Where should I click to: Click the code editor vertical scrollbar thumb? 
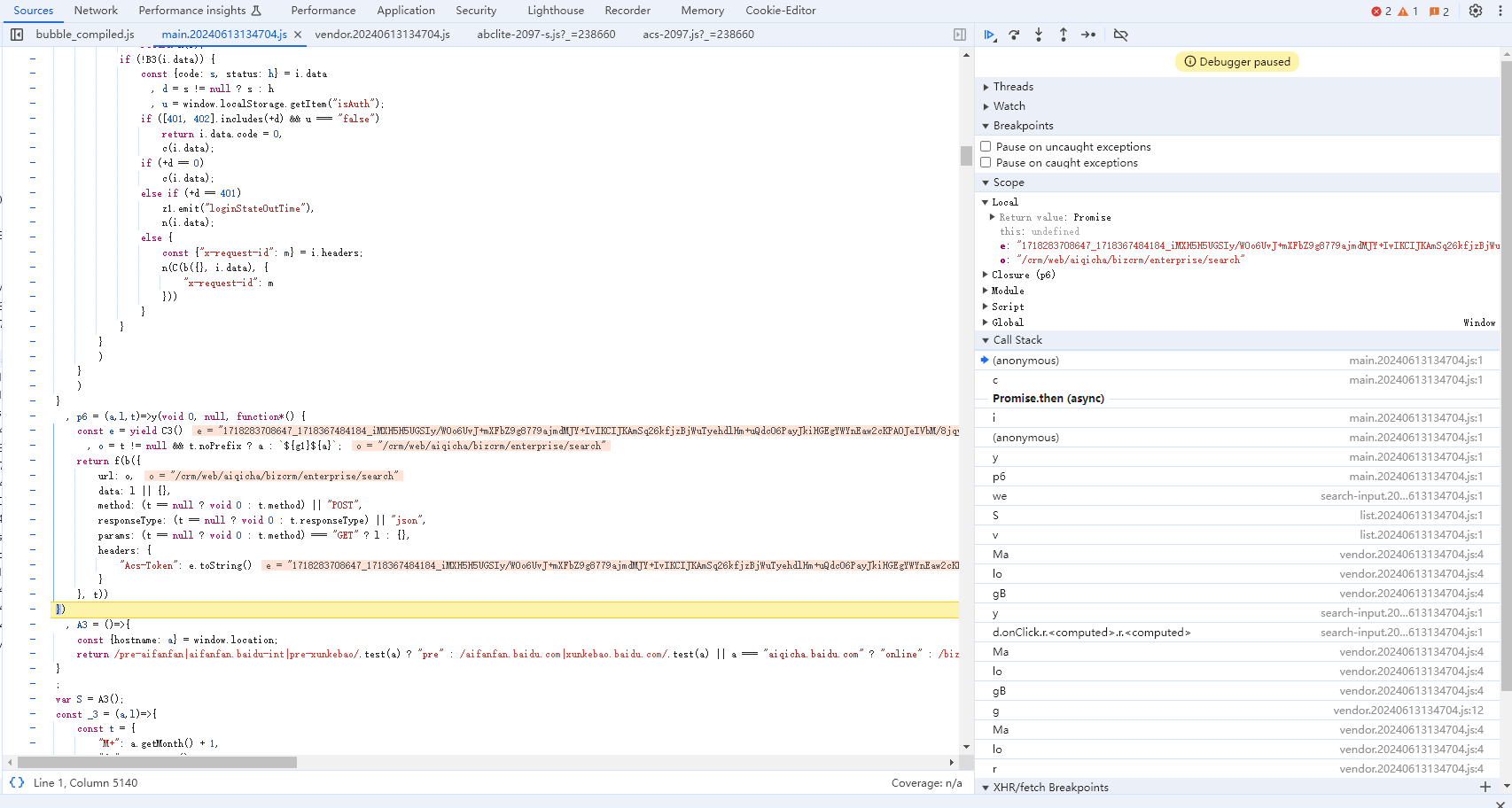point(966,156)
